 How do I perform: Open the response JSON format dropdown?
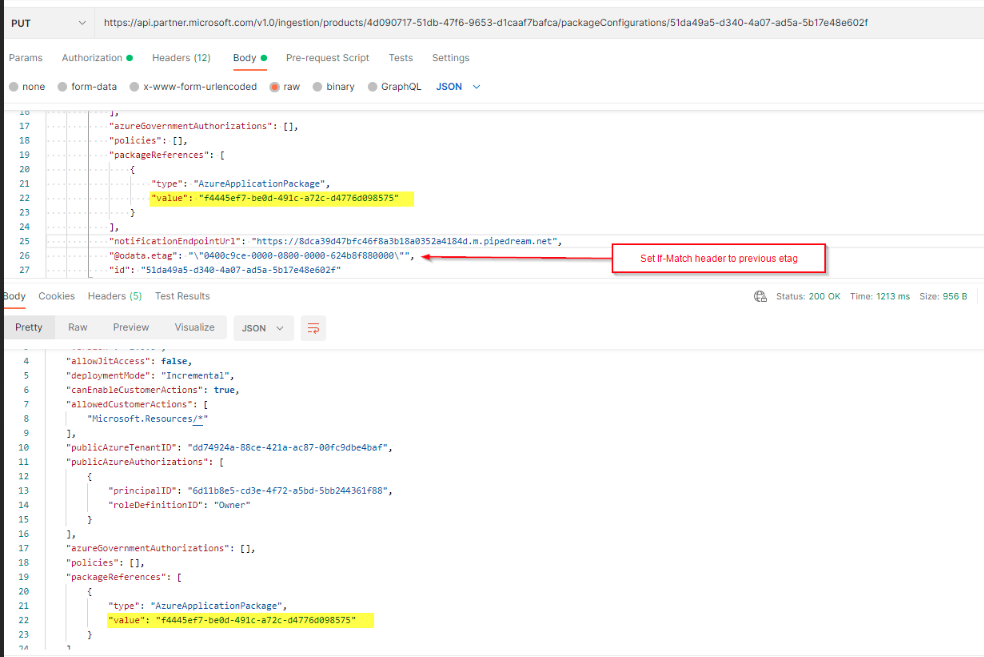[264, 328]
